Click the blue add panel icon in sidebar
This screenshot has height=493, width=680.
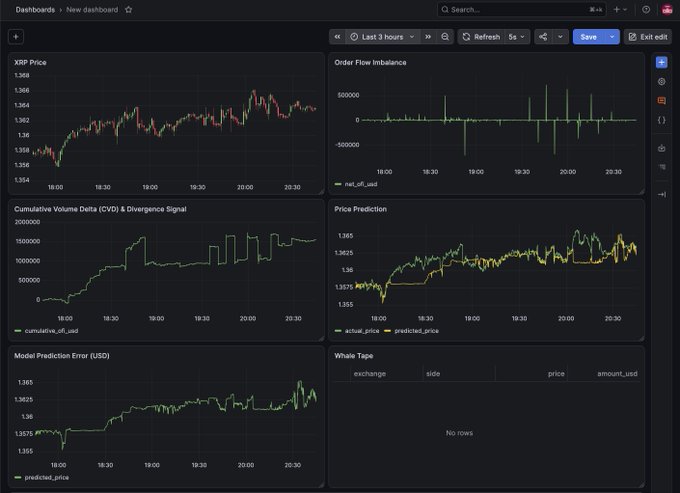(661, 62)
